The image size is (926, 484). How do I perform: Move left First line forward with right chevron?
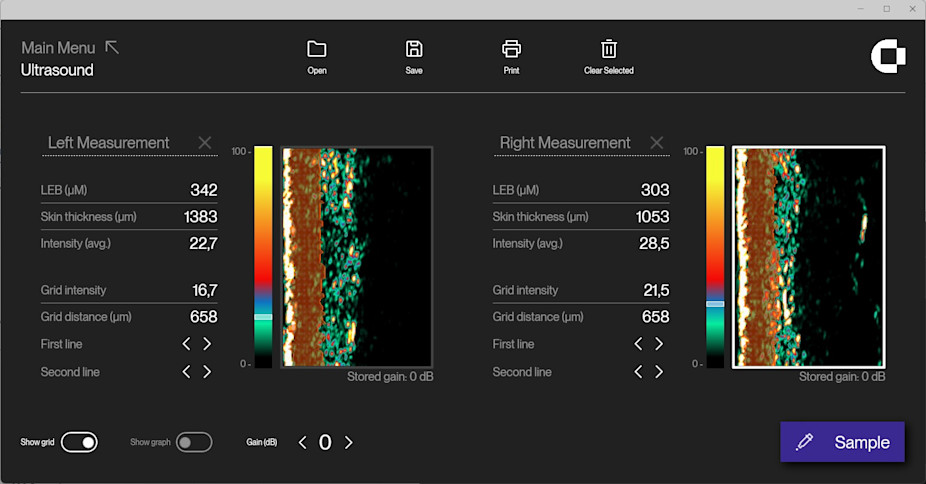(207, 344)
